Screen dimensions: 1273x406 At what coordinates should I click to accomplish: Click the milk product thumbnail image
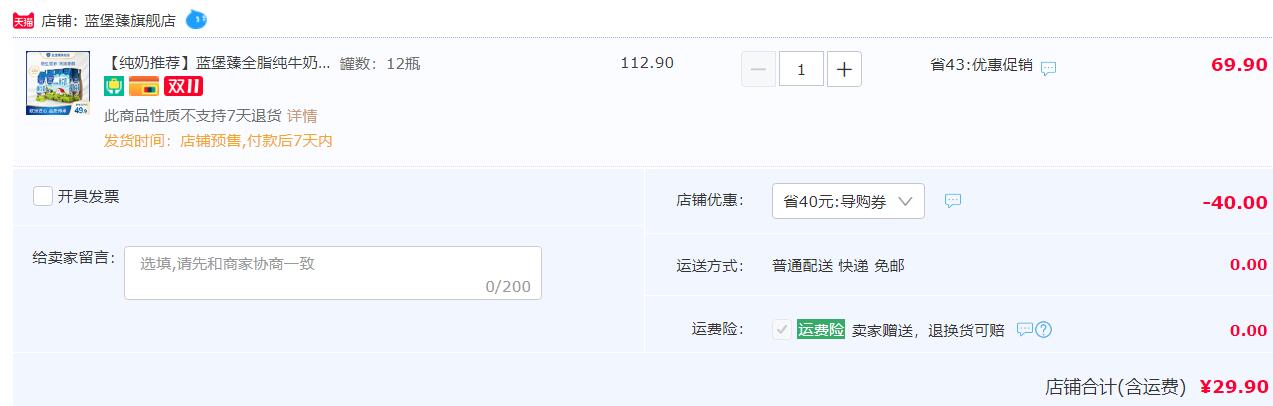point(58,84)
